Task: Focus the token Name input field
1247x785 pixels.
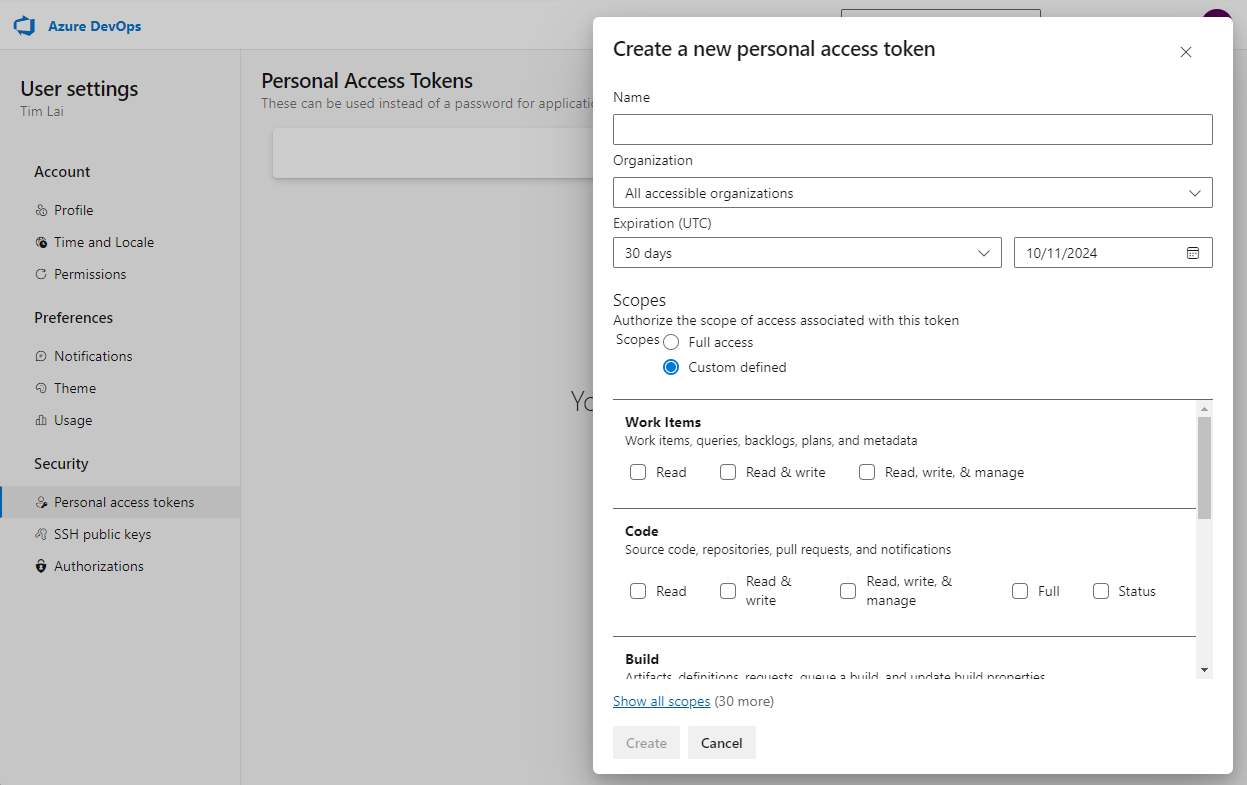Action: coord(913,130)
